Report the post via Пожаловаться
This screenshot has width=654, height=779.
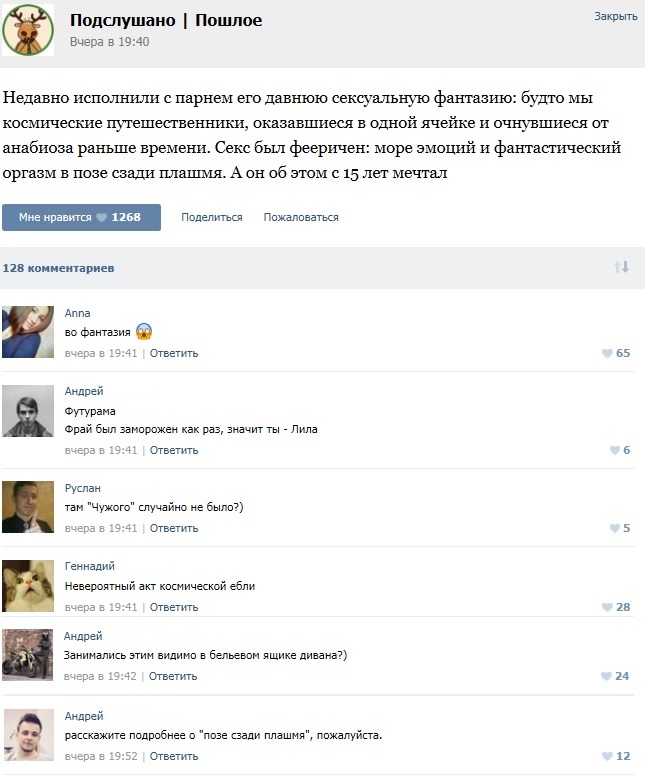[301, 217]
